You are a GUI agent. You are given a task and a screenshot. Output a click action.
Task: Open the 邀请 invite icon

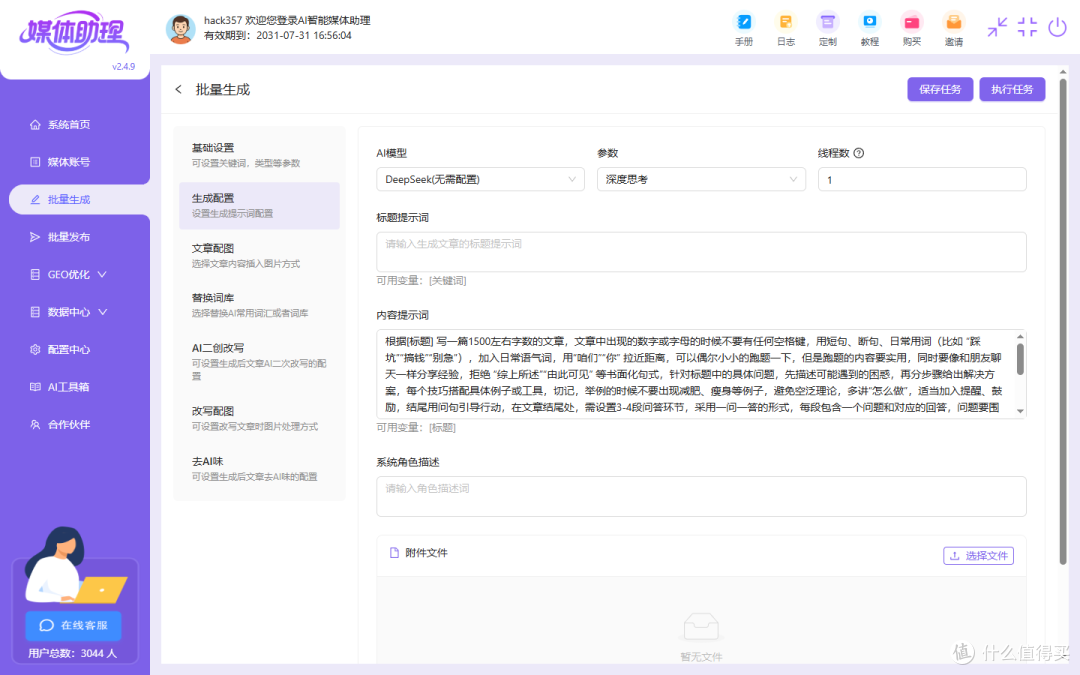(x=954, y=22)
